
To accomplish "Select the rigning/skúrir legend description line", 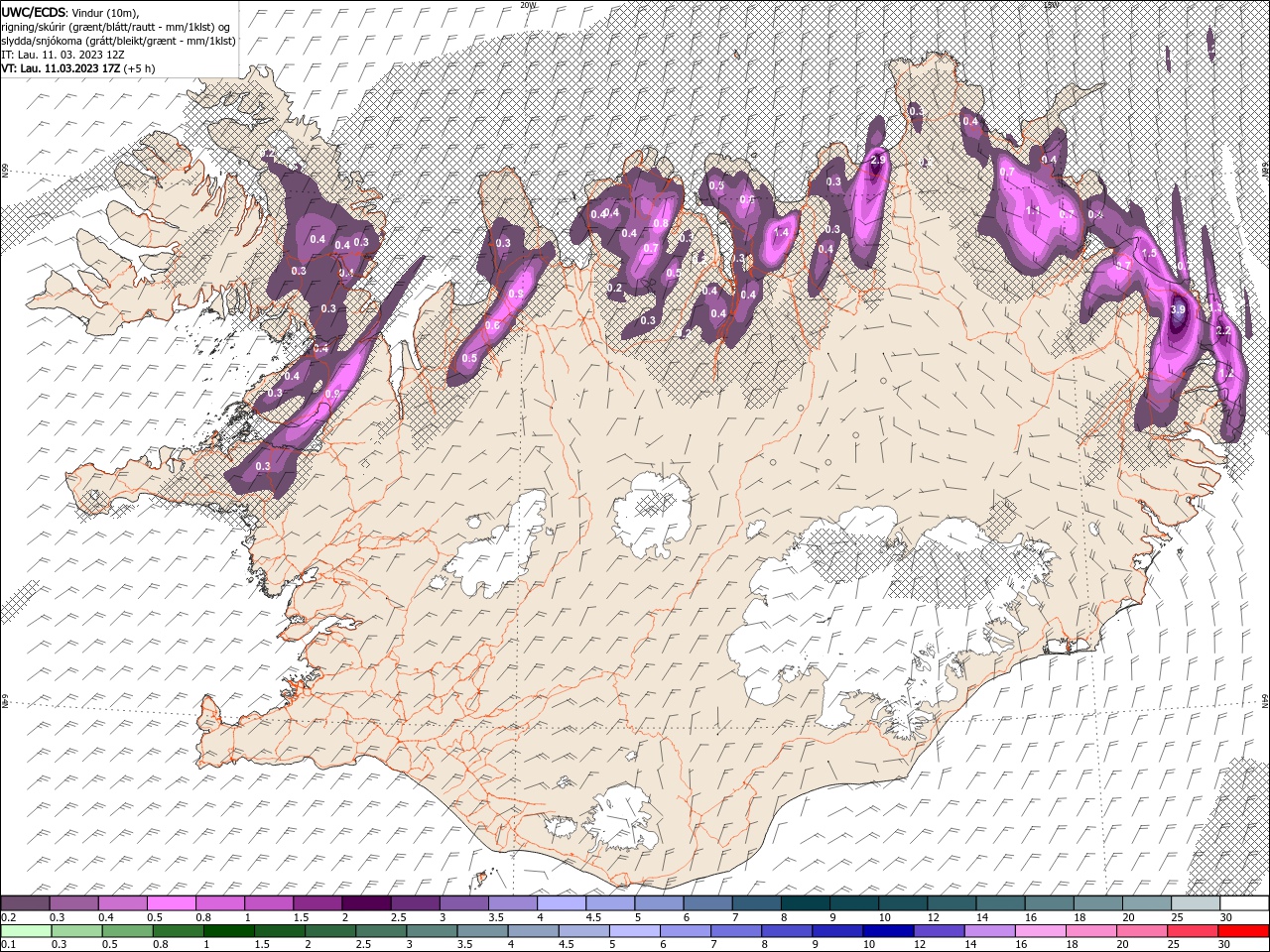I will pos(117,27).
